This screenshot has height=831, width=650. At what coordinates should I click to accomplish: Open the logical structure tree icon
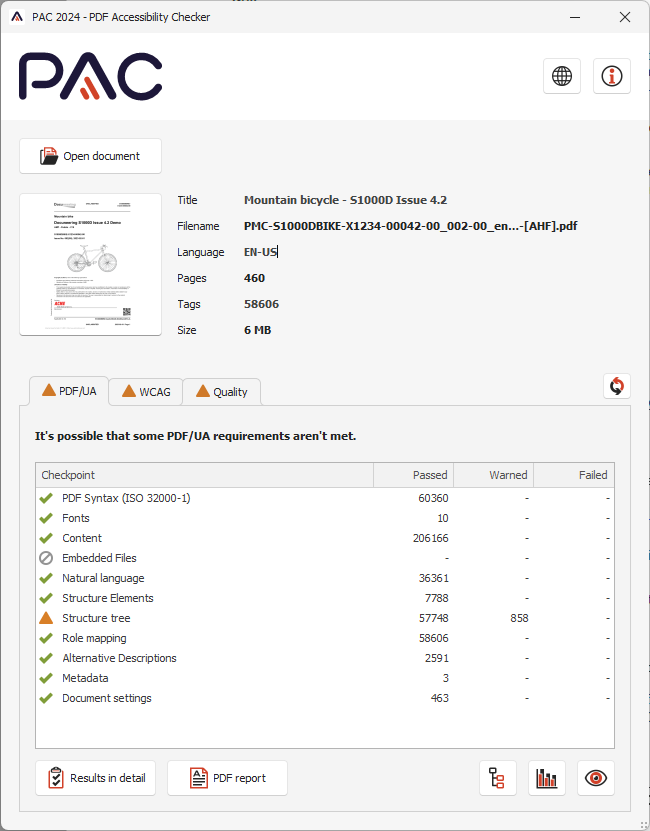[x=498, y=778]
